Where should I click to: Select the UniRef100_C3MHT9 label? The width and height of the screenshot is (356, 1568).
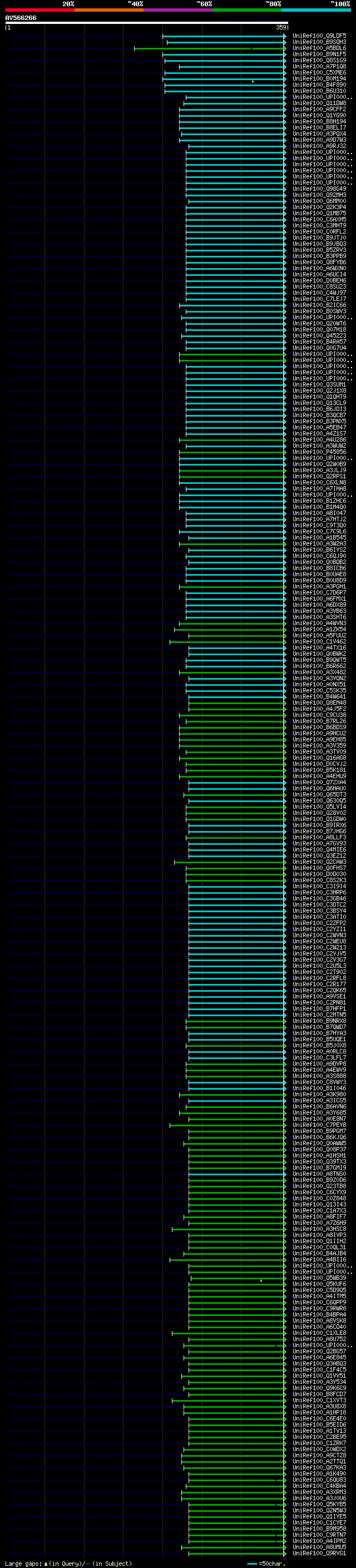pyautogui.click(x=319, y=225)
